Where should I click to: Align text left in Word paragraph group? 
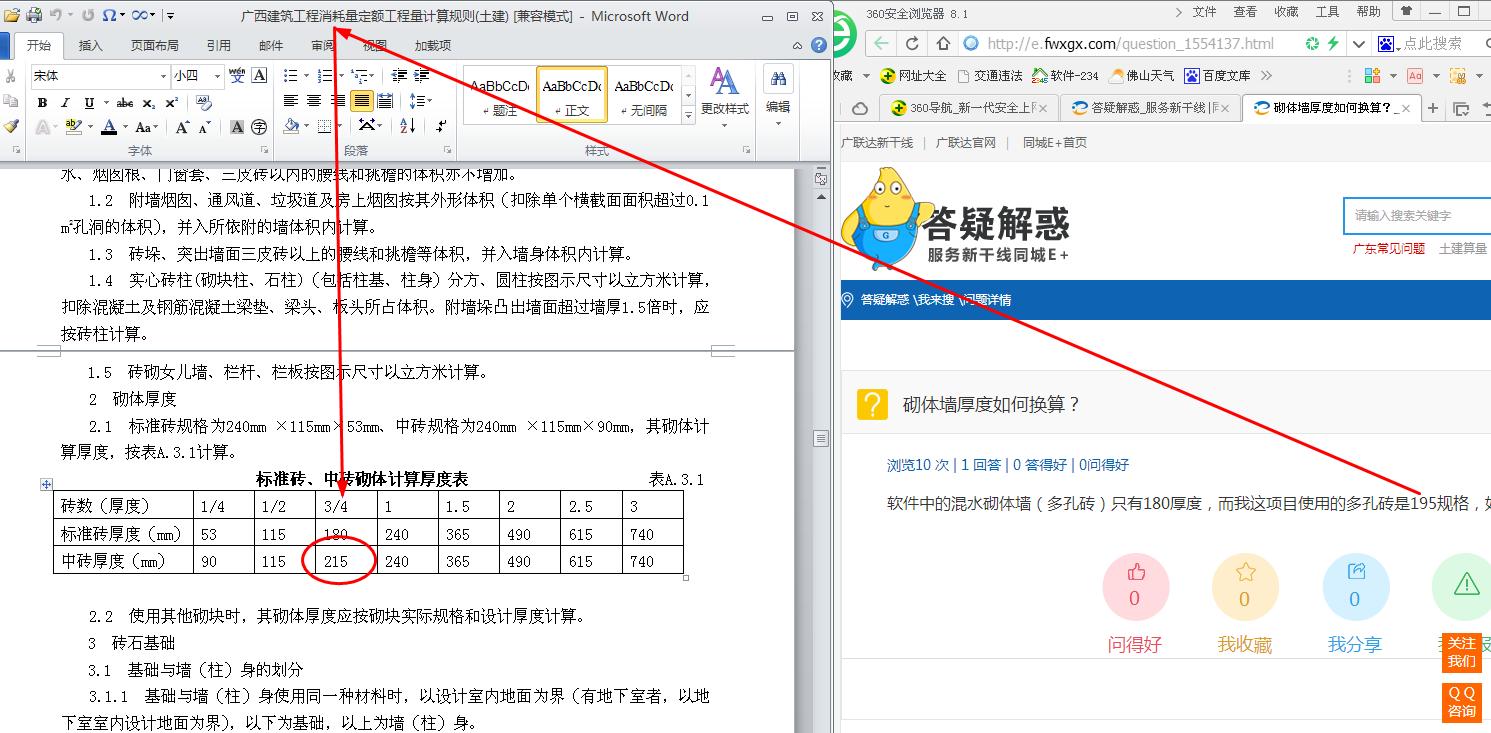tap(291, 101)
